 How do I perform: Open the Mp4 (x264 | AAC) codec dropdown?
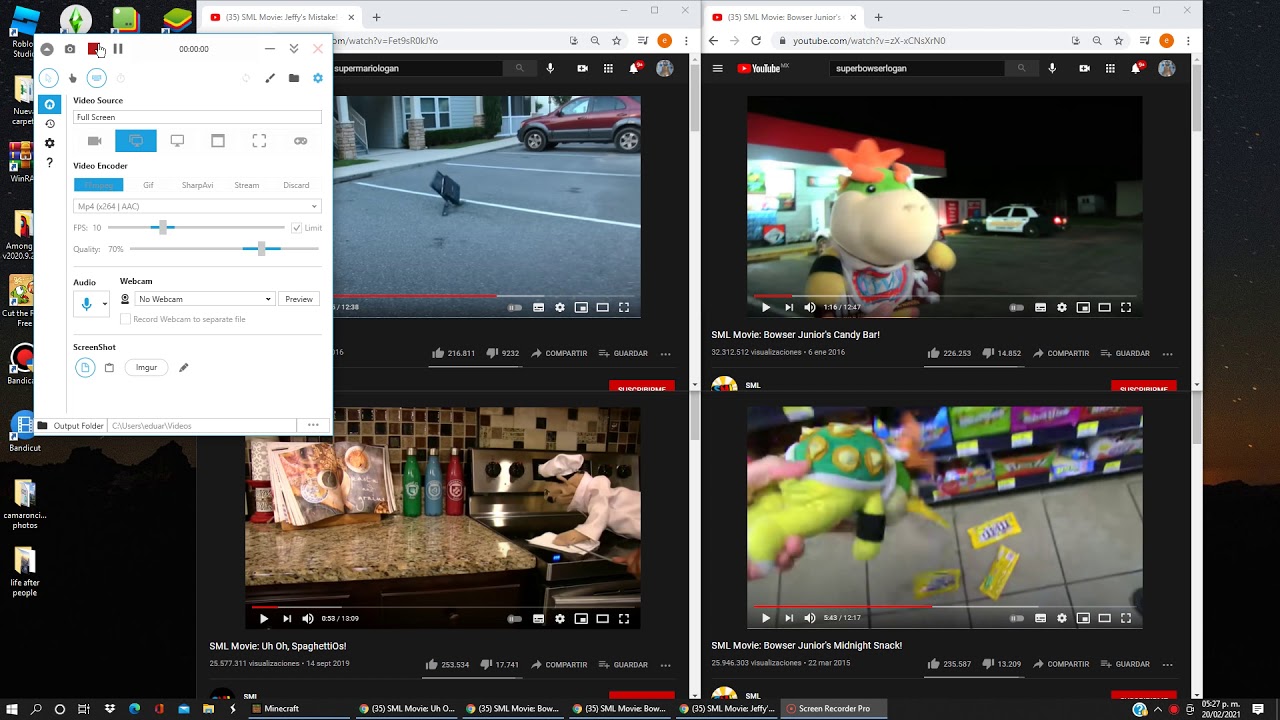tap(197, 206)
